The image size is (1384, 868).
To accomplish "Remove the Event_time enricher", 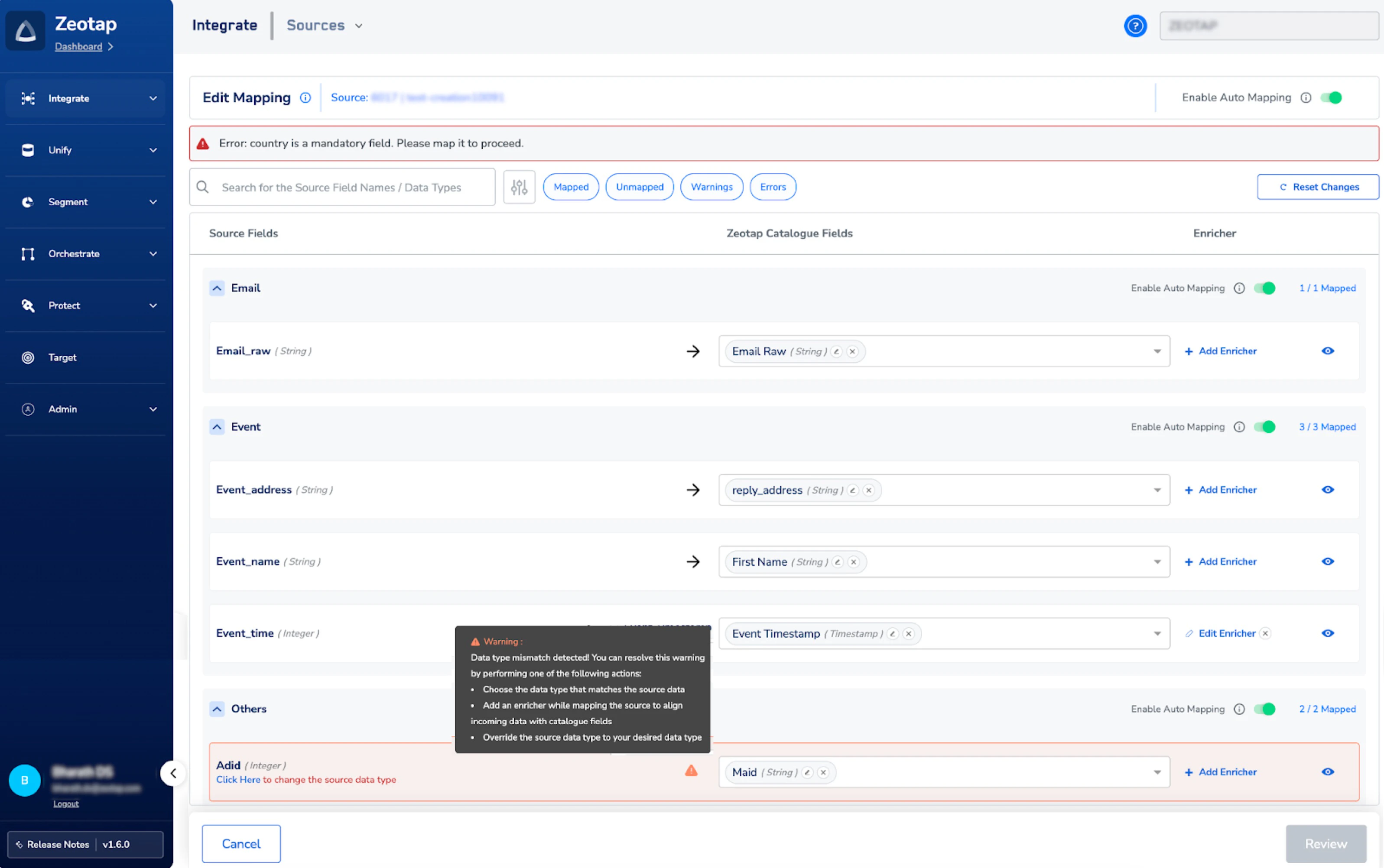I will coord(1265,633).
